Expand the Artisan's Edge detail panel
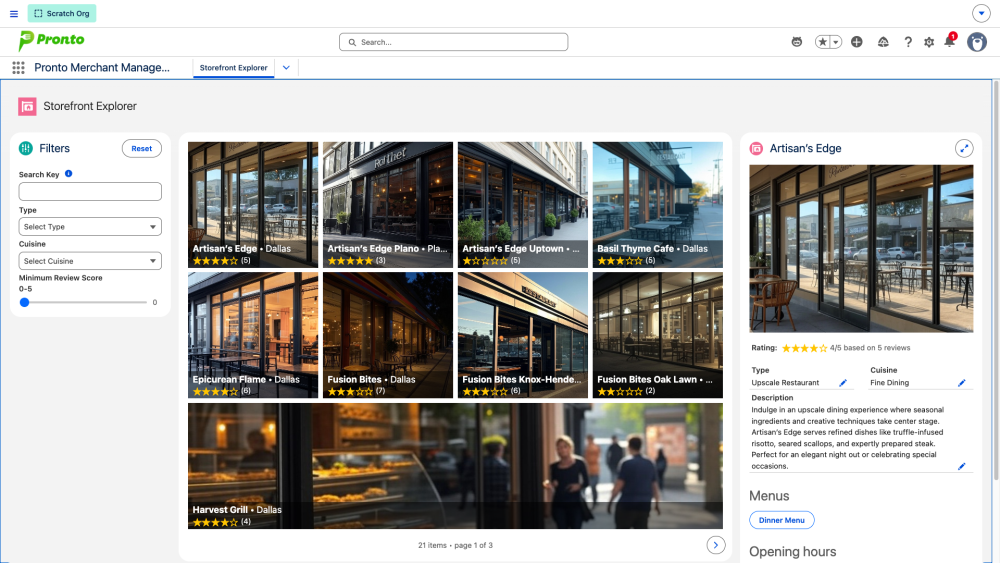 point(964,149)
